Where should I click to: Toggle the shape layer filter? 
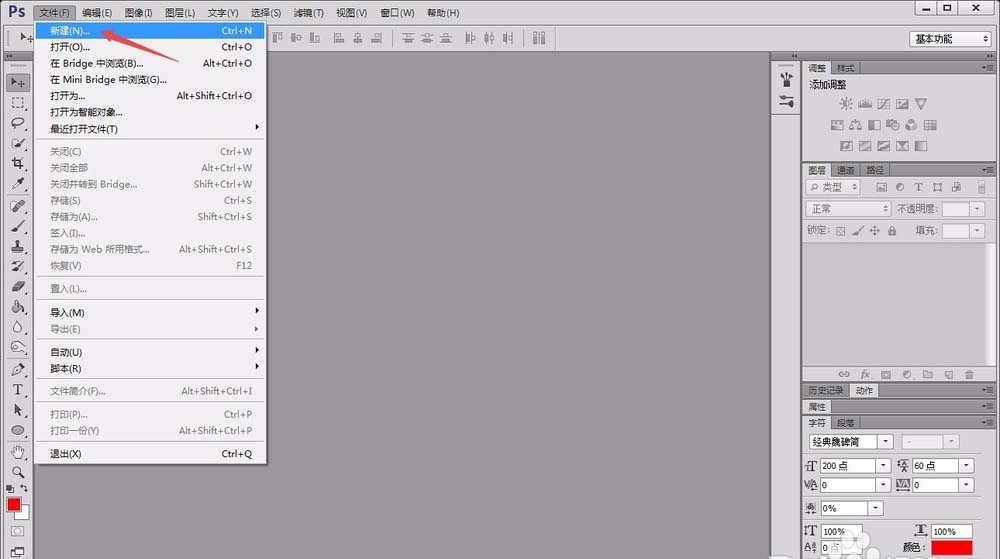[x=937, y=187]
